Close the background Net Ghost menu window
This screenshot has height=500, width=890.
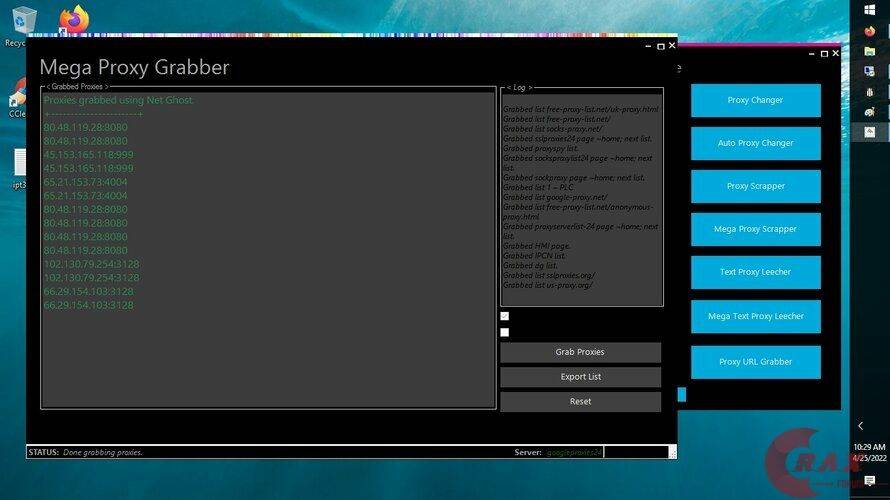(x=836, y=53)
